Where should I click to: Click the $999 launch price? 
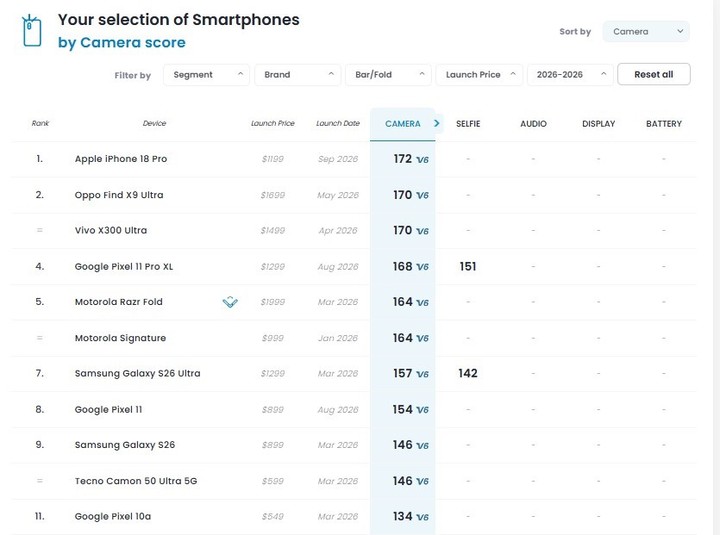[273, 338]
